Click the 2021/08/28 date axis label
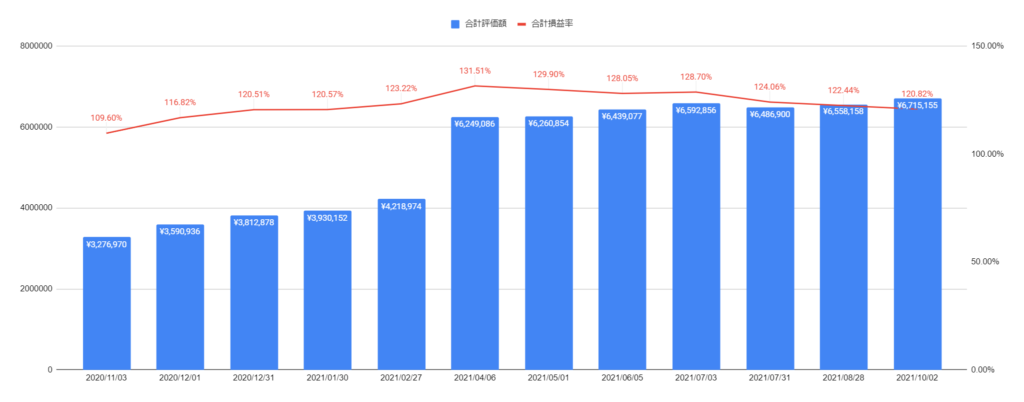The height and width of the screenshot is (402, 1024). pos(844,378)
